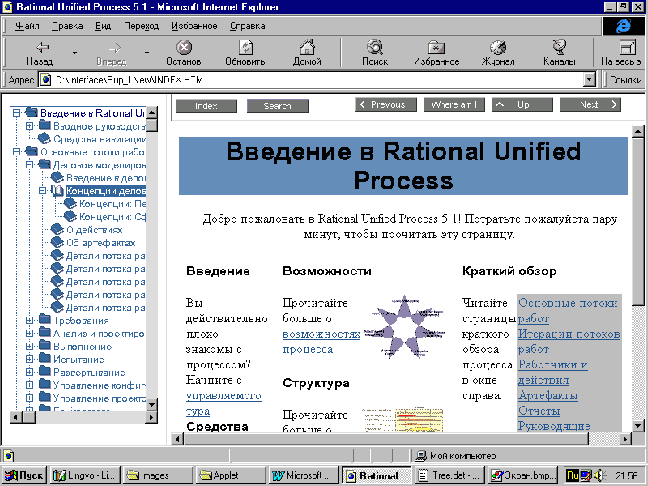
Task: Open the 'Артефакты' link
Action: click(x=548, y=395)
